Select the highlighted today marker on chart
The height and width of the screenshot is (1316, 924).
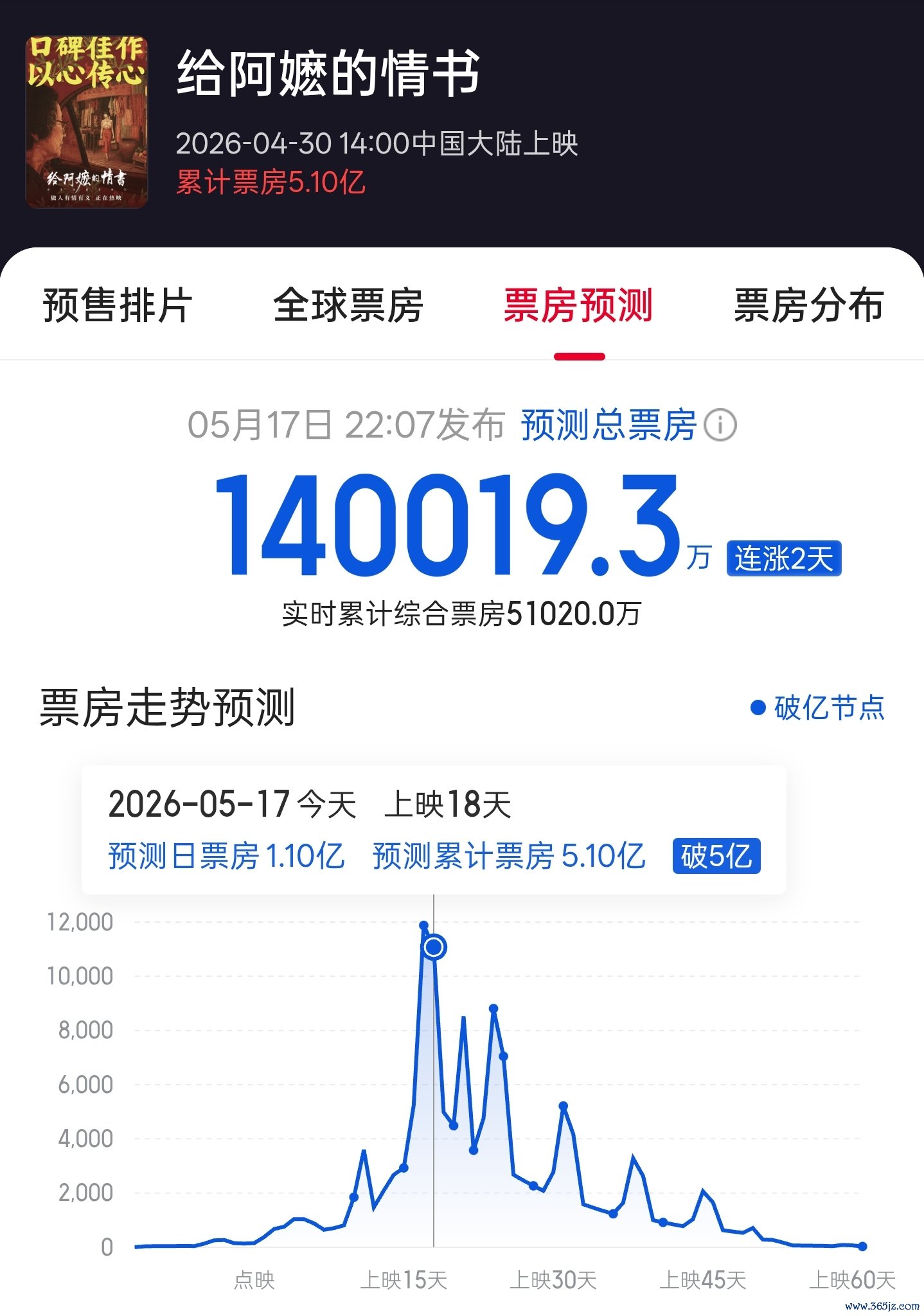[434, 947]
